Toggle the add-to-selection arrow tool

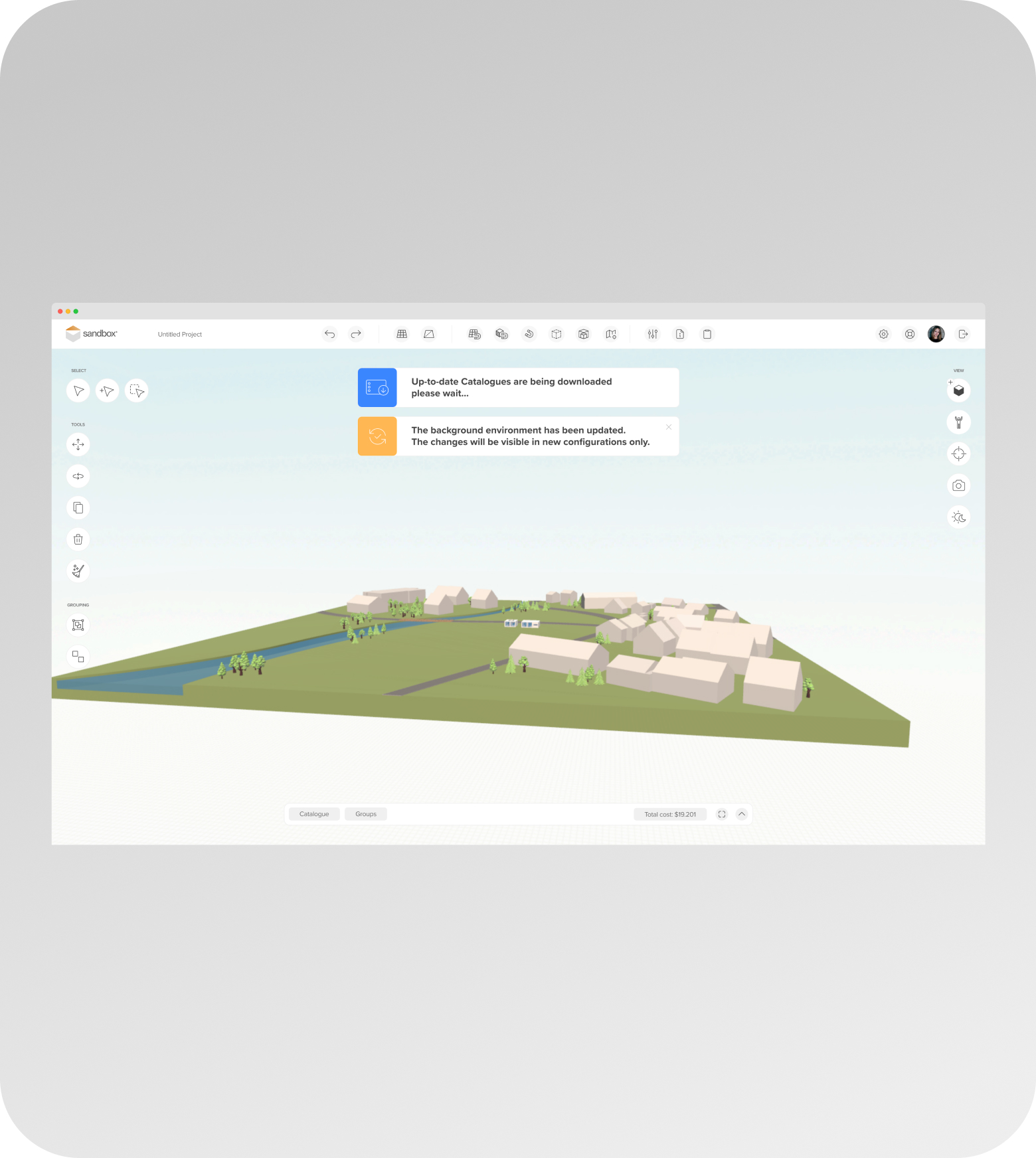click(107, 390)
